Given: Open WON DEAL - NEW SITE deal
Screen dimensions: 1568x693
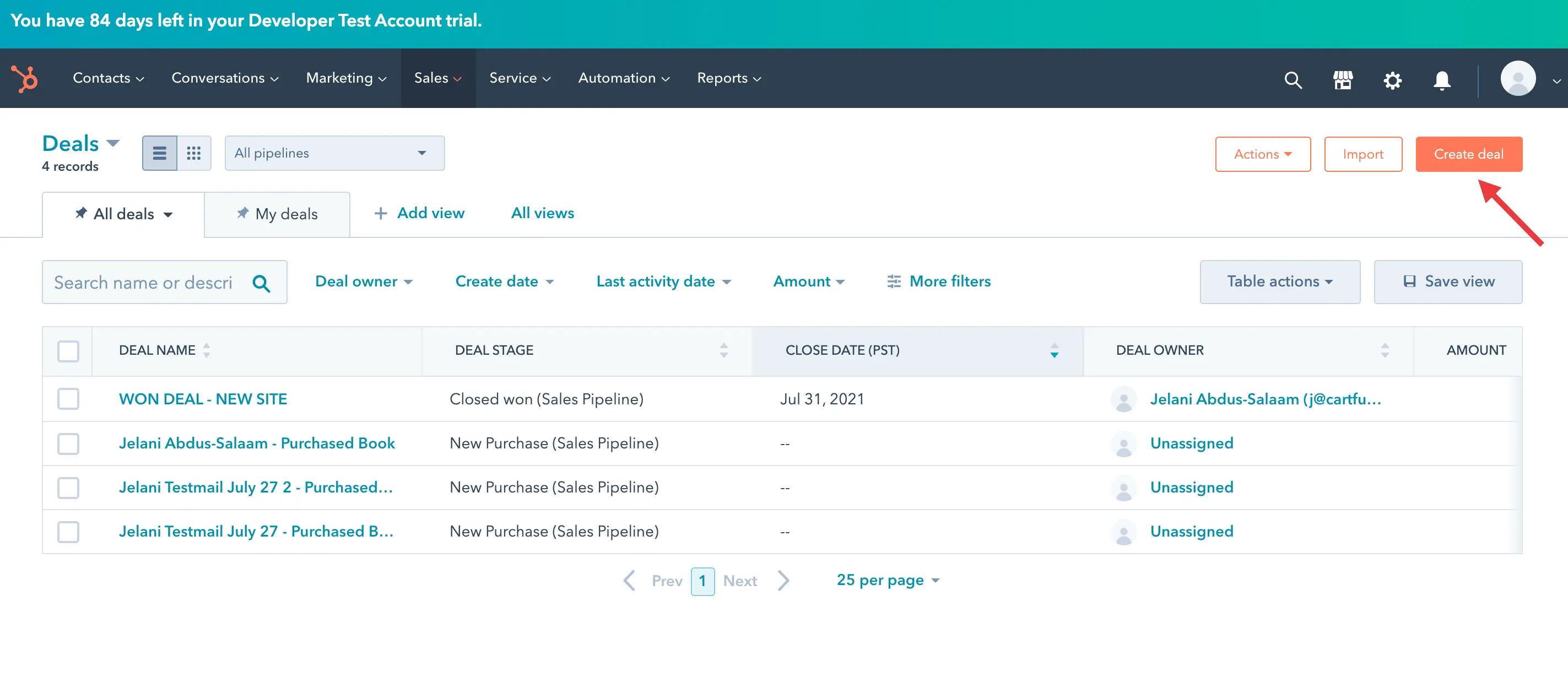Looking at the screenshot, I should point(203,399).
